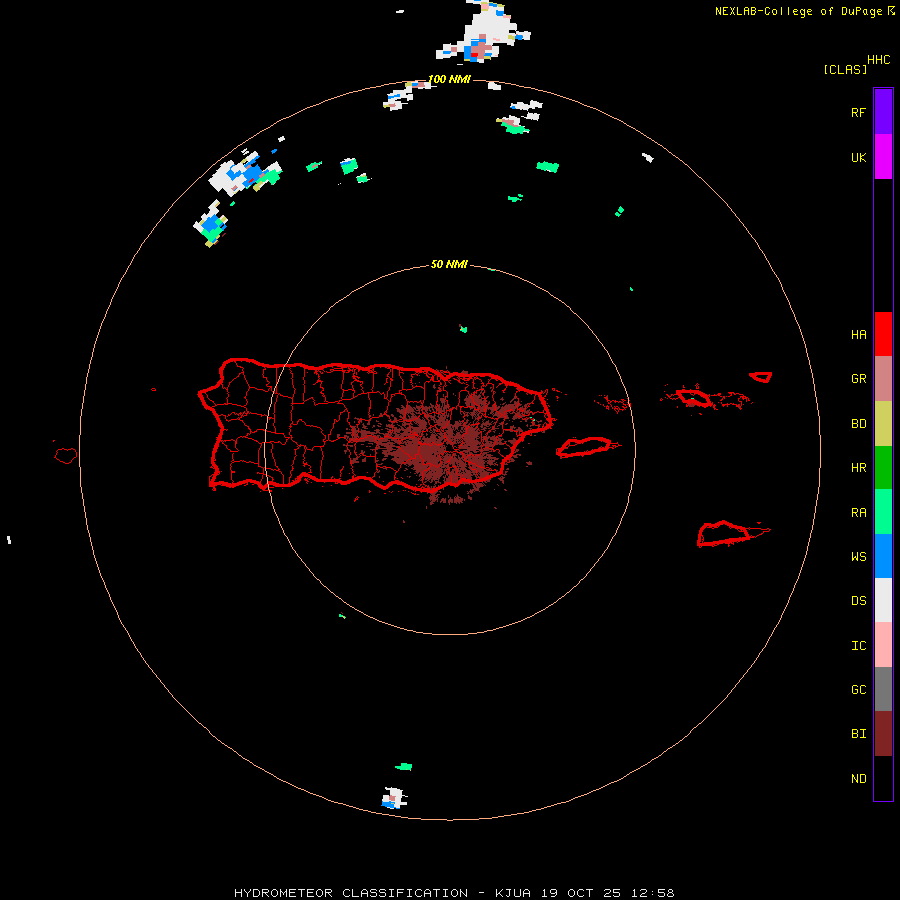Click the small echo cell just inside the bottom of the 100 NMI ring
Screen dimensions: 900x900
coord(394,798)
